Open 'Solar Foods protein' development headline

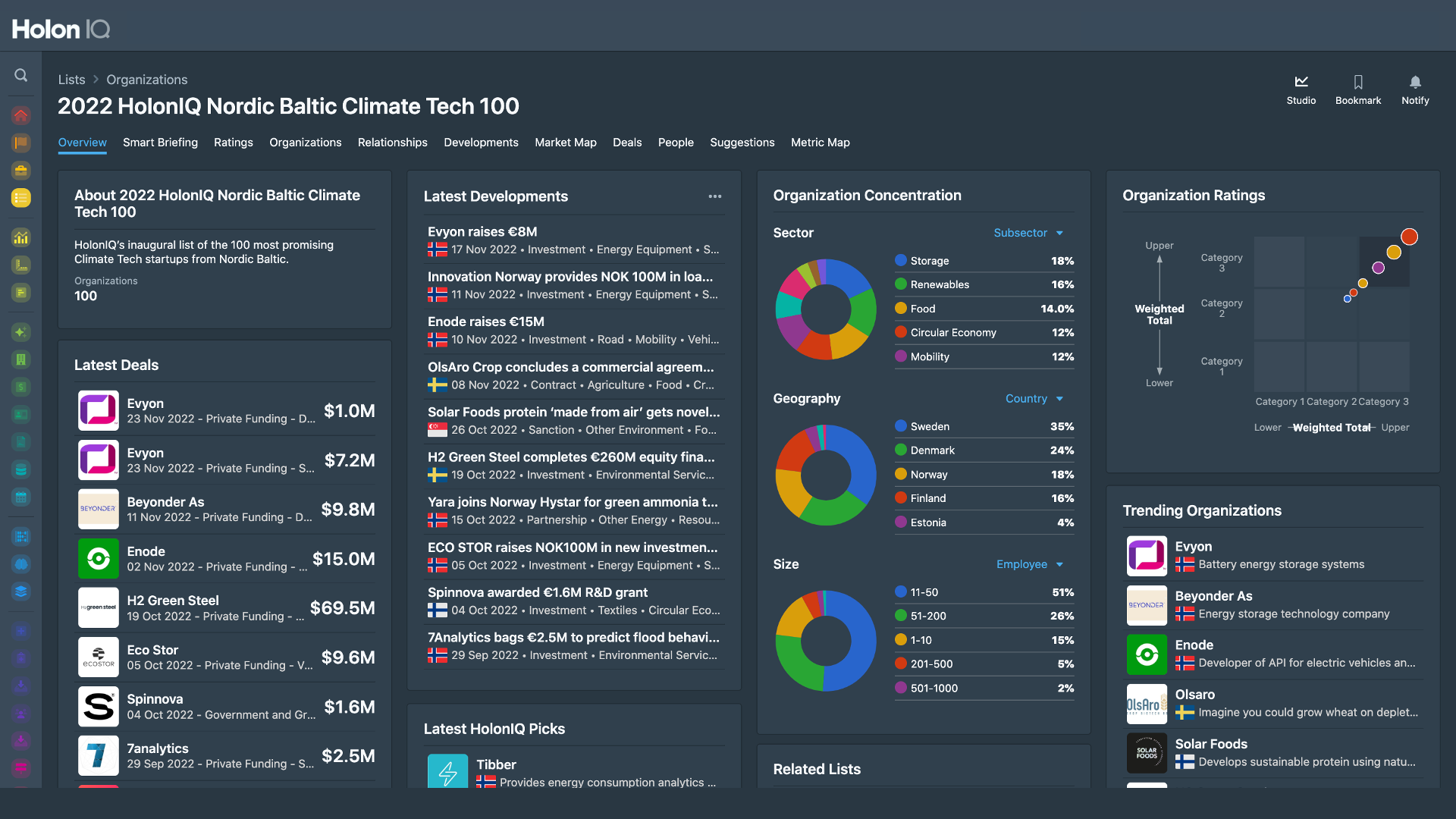coord(573,412)
